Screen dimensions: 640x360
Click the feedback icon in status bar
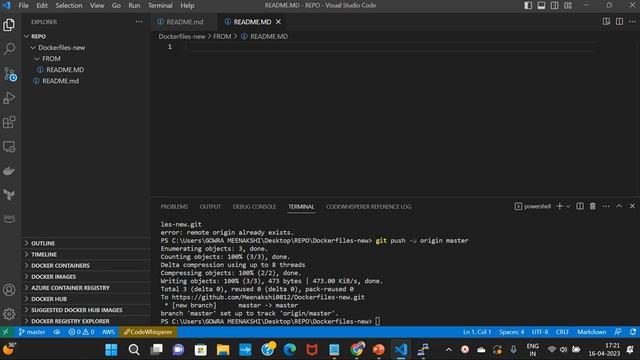point(618,332)
